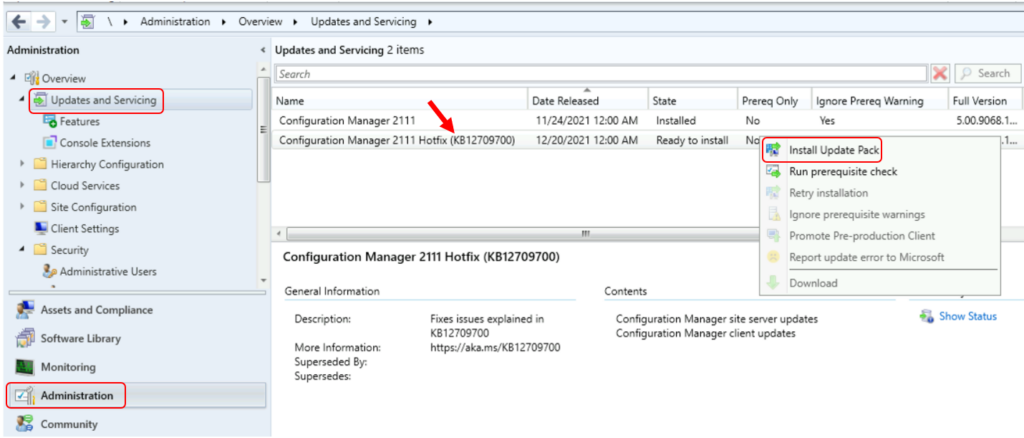Image resolution: width=1024 pixels, height=438 pixels.
Task: Click the Download context menu entry
Action: point(813,283)
